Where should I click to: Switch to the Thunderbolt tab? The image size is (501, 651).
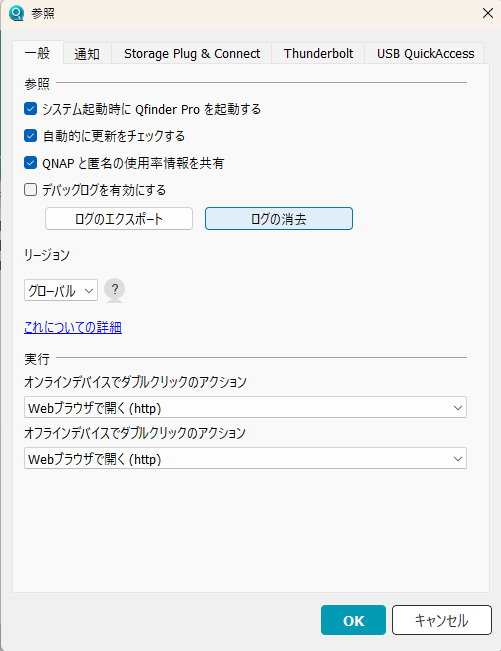tap(318, 54)
